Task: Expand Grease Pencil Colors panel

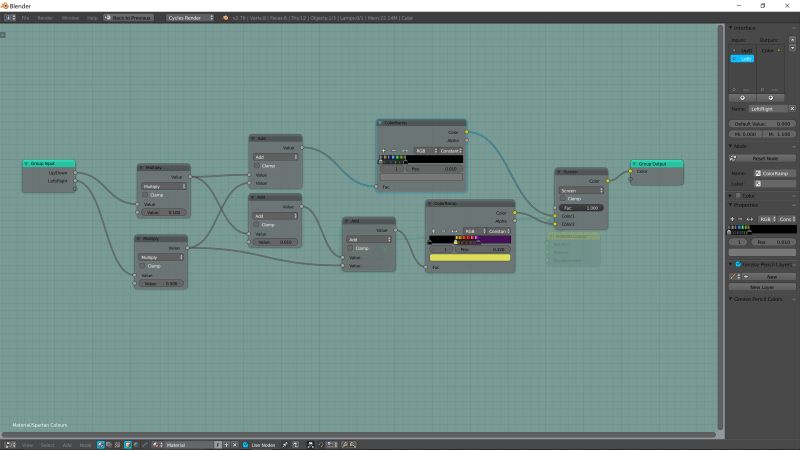Action: click(730, 299)
